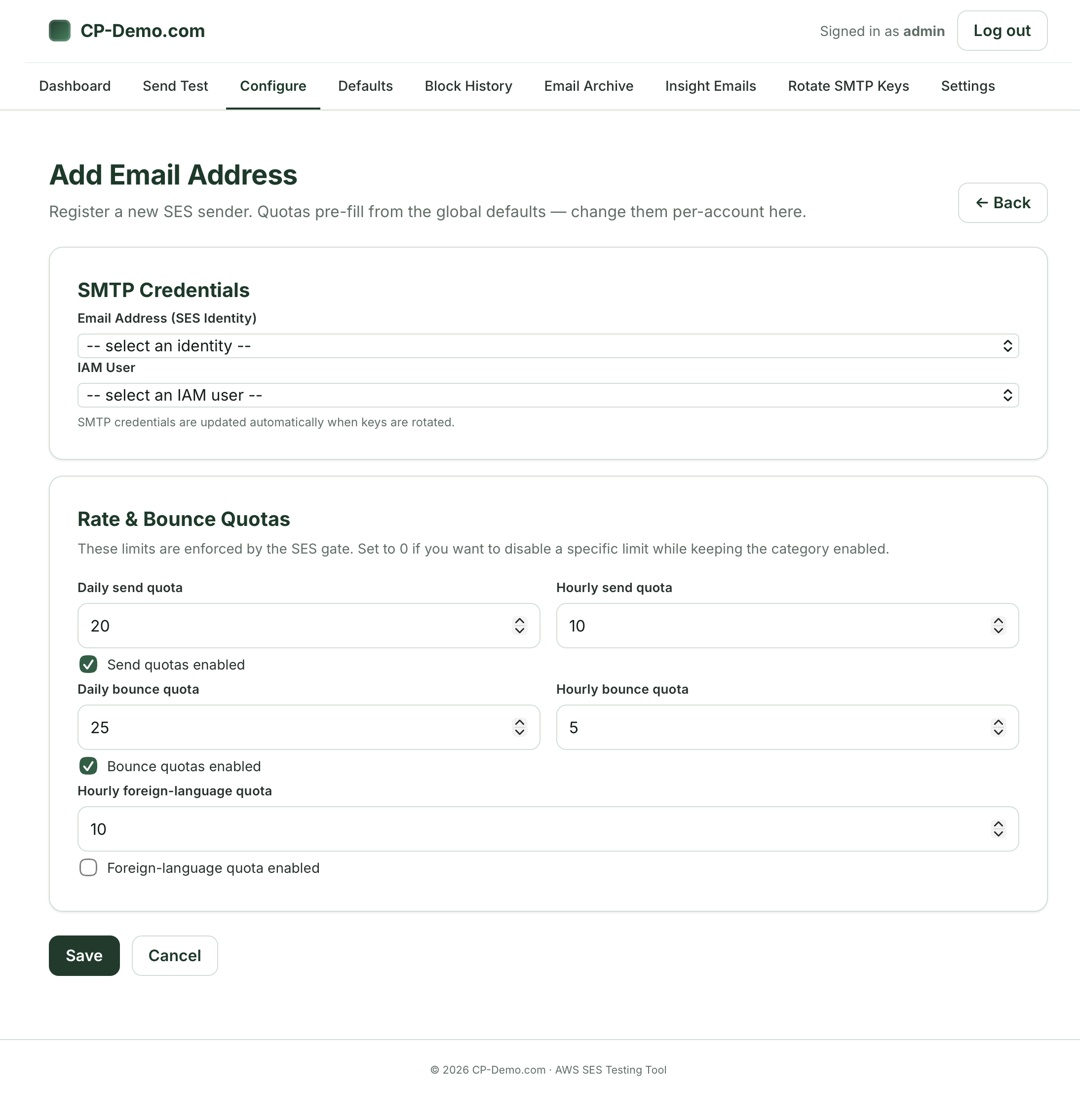Focus the Daily bounce quota field
This screenshot has width=1080, height=1120.
point(309,727)
